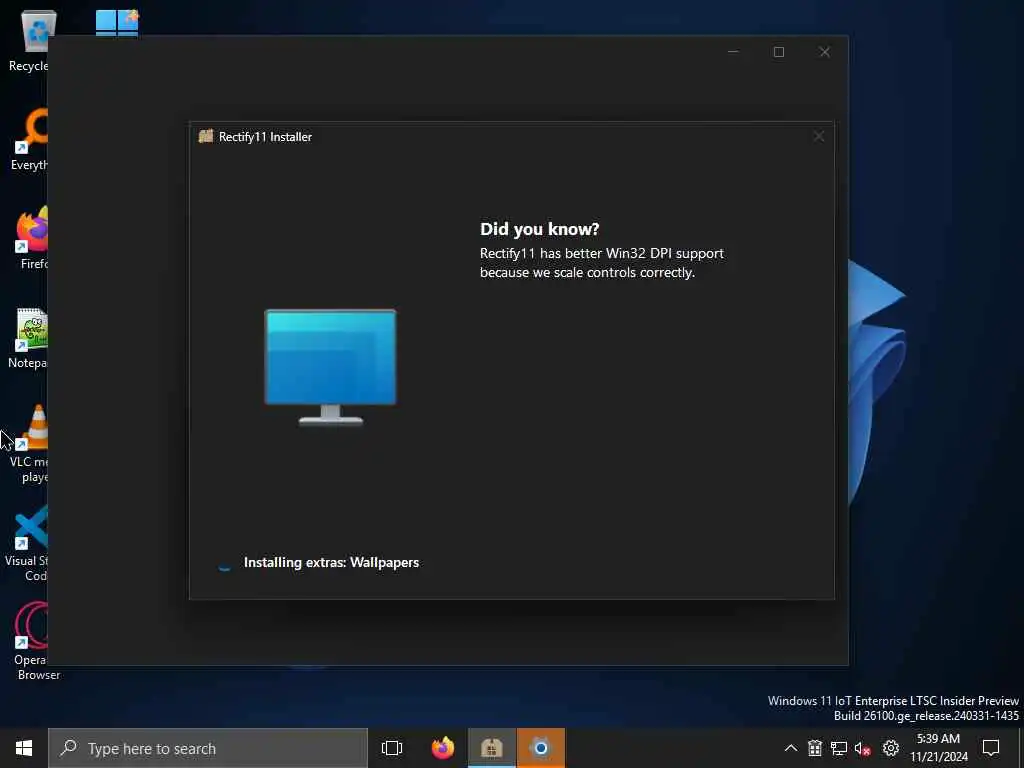Open the Visual Studio Code desktop shortcut
This screenshot has height=768, width=1024.
coord(27,543)
